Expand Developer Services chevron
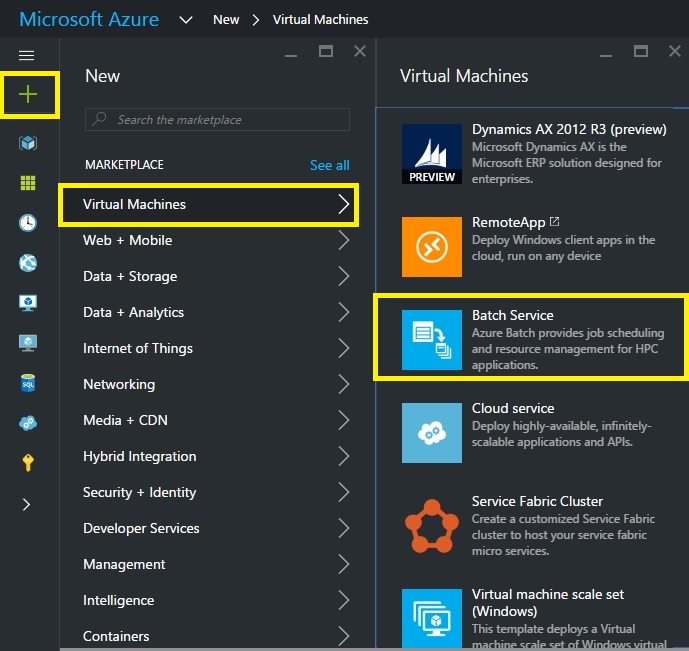 pos(344,528)
